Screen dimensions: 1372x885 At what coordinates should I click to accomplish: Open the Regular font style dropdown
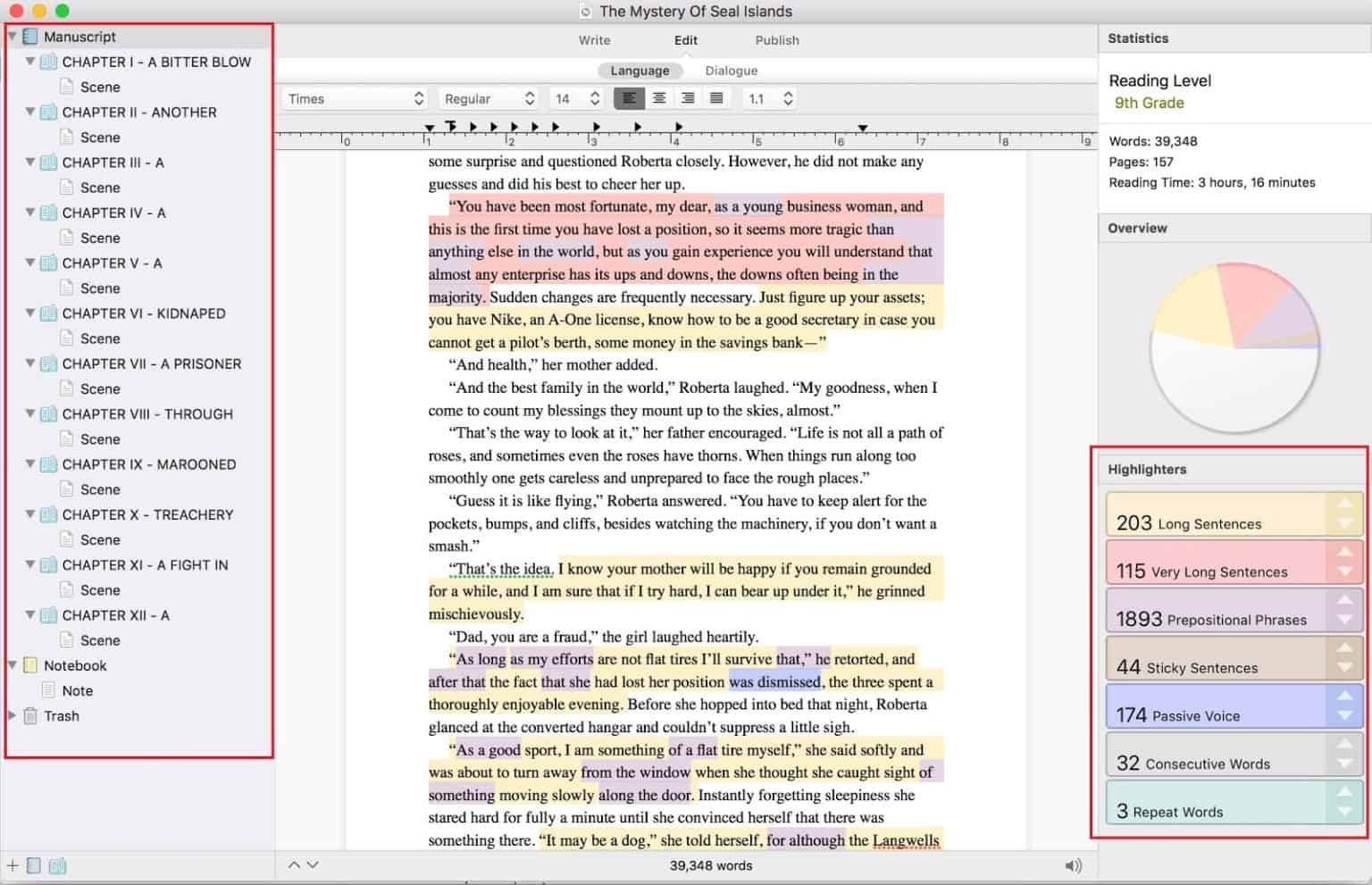tap(488, 98)
